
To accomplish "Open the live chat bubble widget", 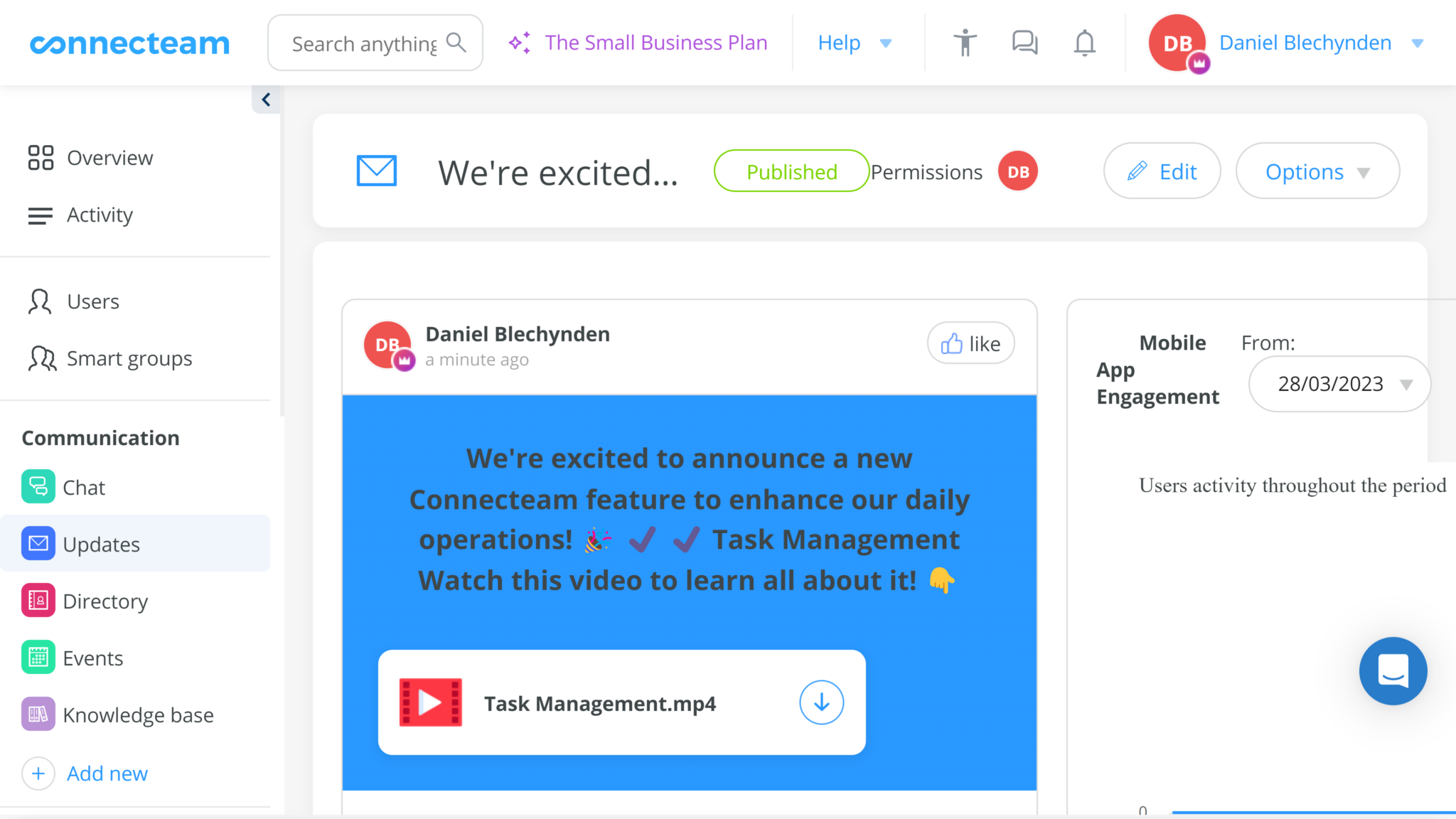I will pos(1393,671).
